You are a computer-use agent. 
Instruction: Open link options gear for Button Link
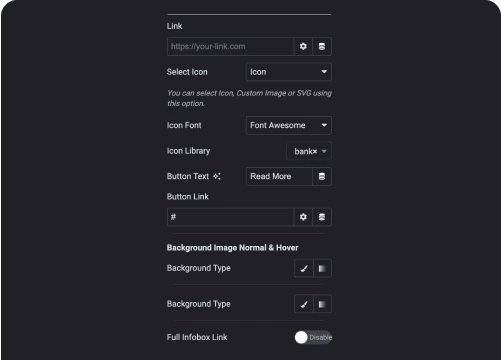pyautogui.click(x=303, y=217)
